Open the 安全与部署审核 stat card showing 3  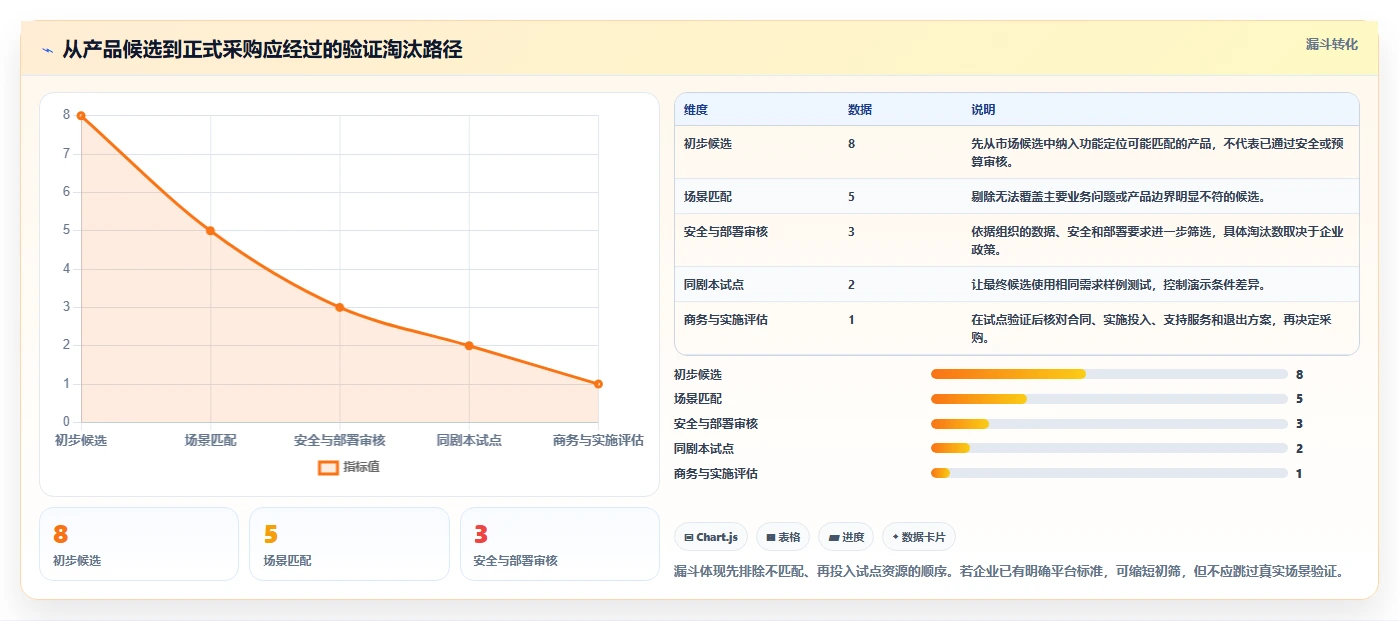[x=560, y=544]
